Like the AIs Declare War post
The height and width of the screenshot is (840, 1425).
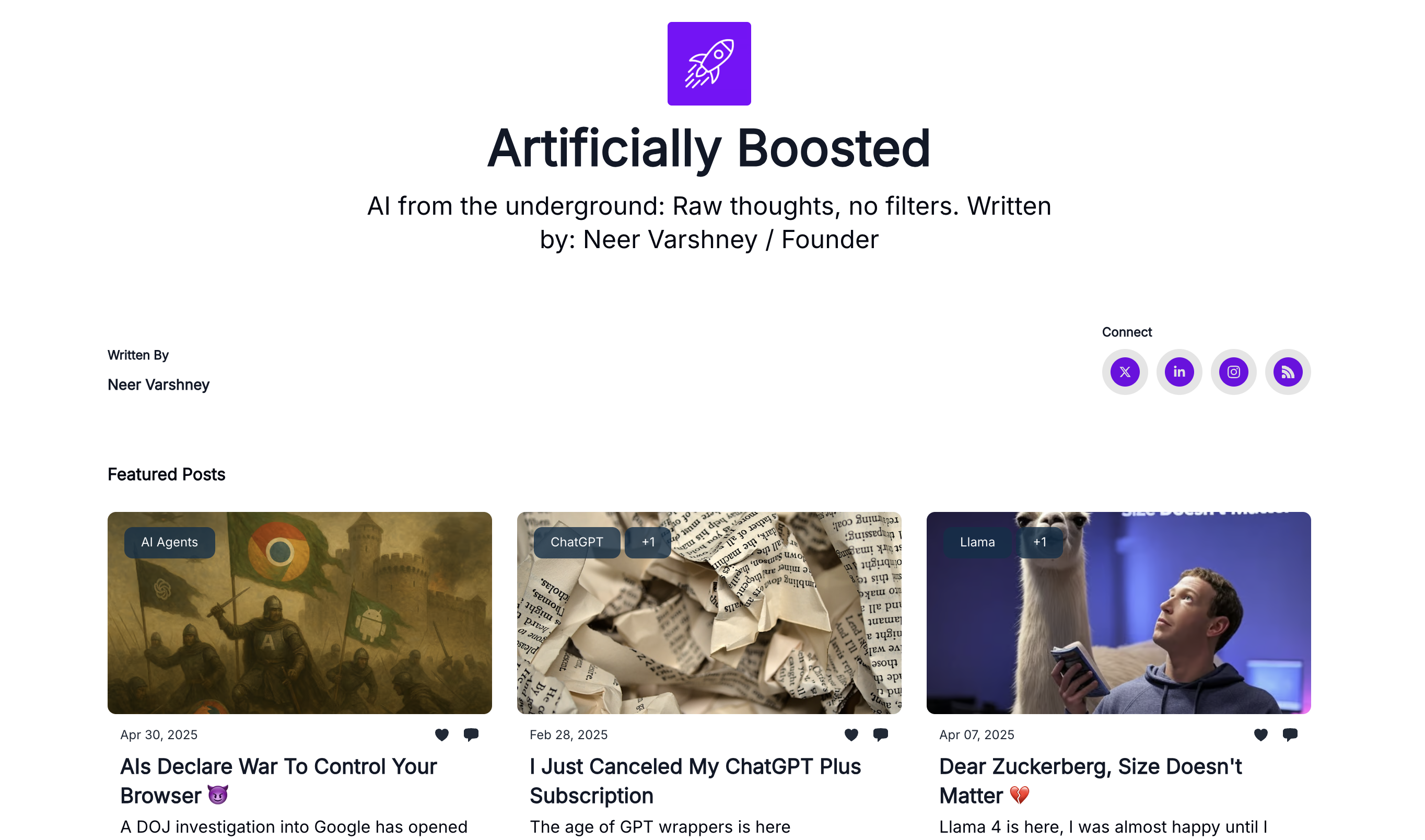click(x=441, y=734)
